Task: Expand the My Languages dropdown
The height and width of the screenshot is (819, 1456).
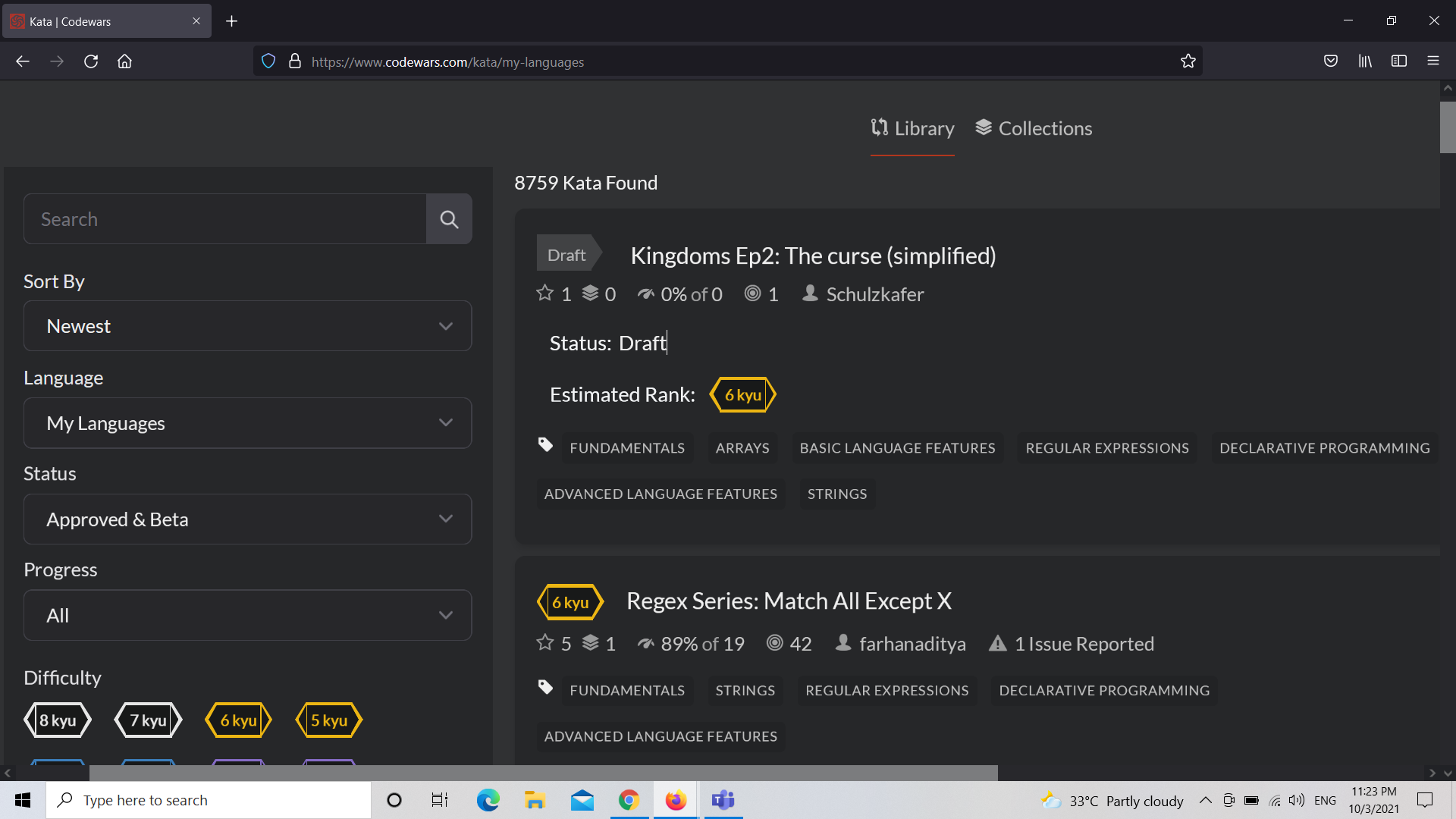Action: point(247,422)
